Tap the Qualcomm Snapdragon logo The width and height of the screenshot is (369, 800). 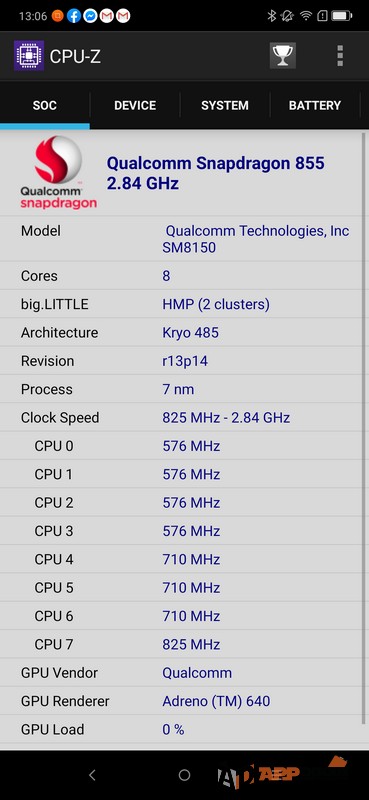(x=58, y=172)
